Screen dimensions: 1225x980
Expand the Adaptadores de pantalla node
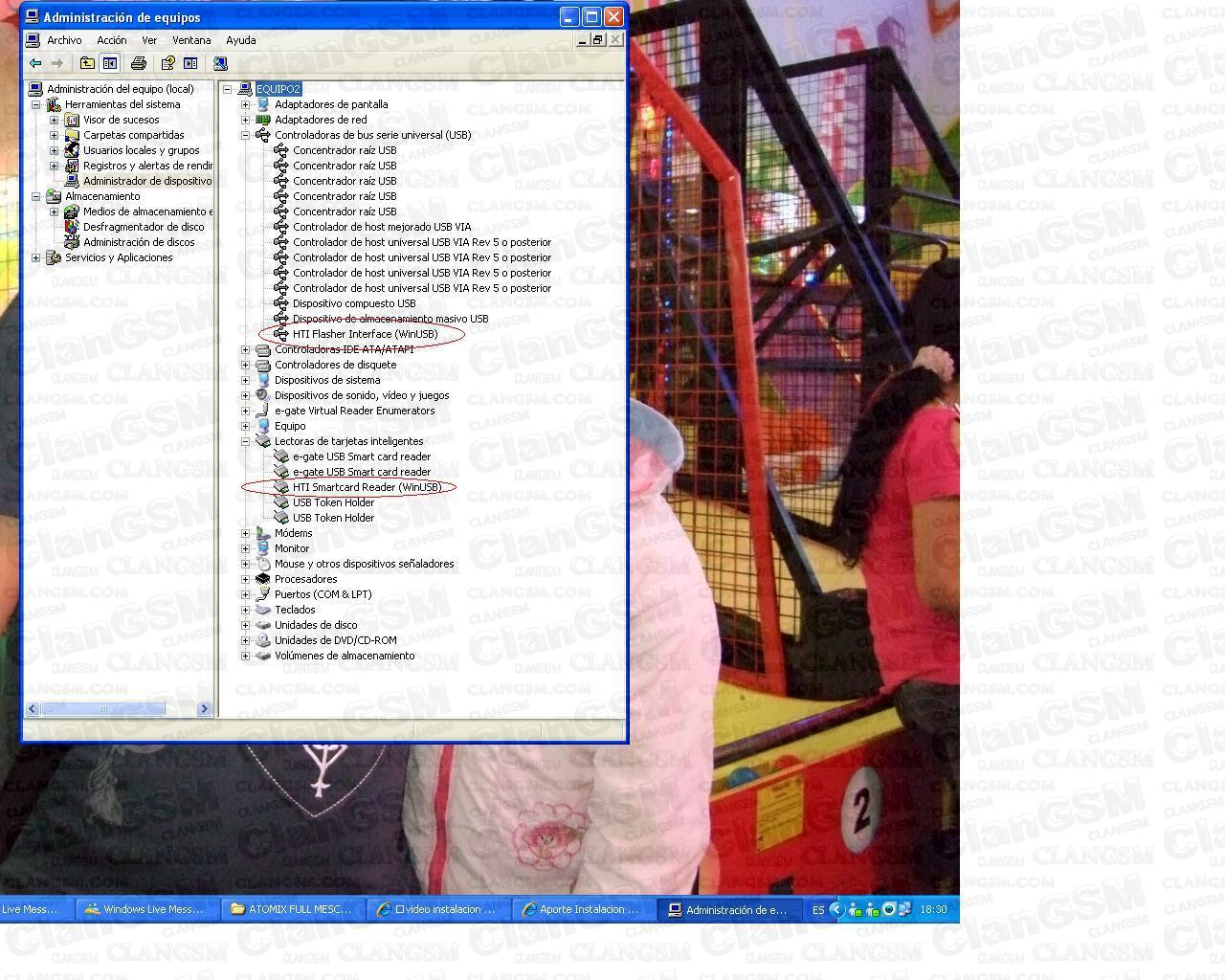pos(245,104)
